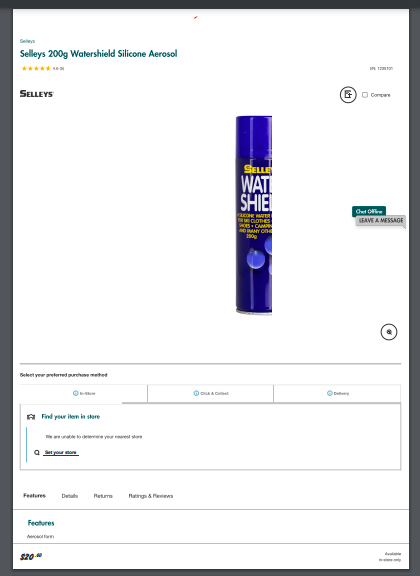
Task: Open the Details section tab
Action: coord(70,496)
